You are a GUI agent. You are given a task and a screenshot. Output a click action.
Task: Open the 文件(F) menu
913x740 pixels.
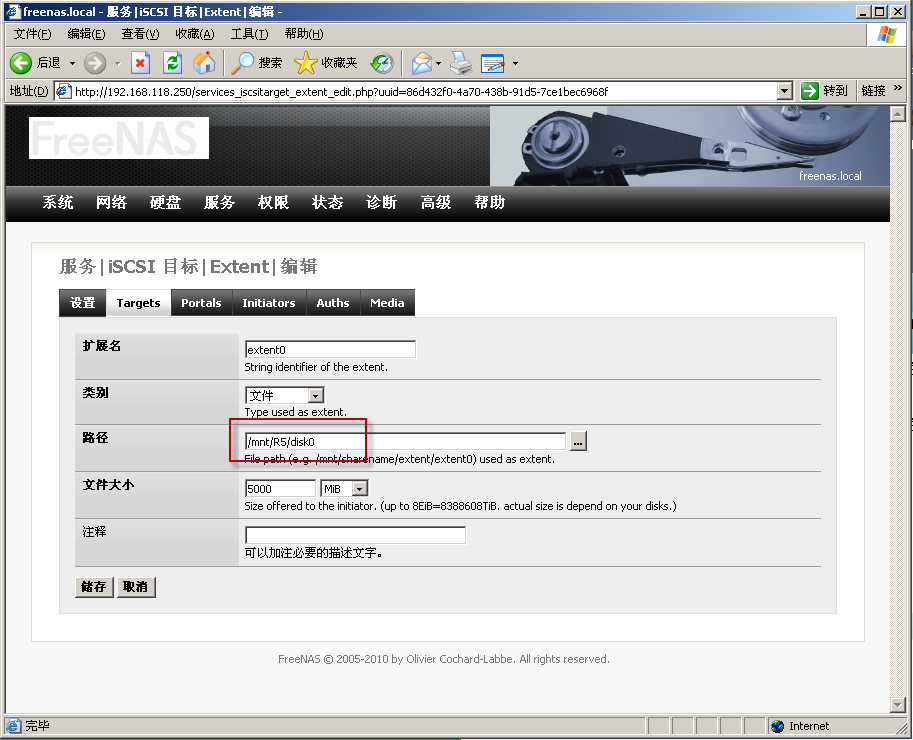33,34
